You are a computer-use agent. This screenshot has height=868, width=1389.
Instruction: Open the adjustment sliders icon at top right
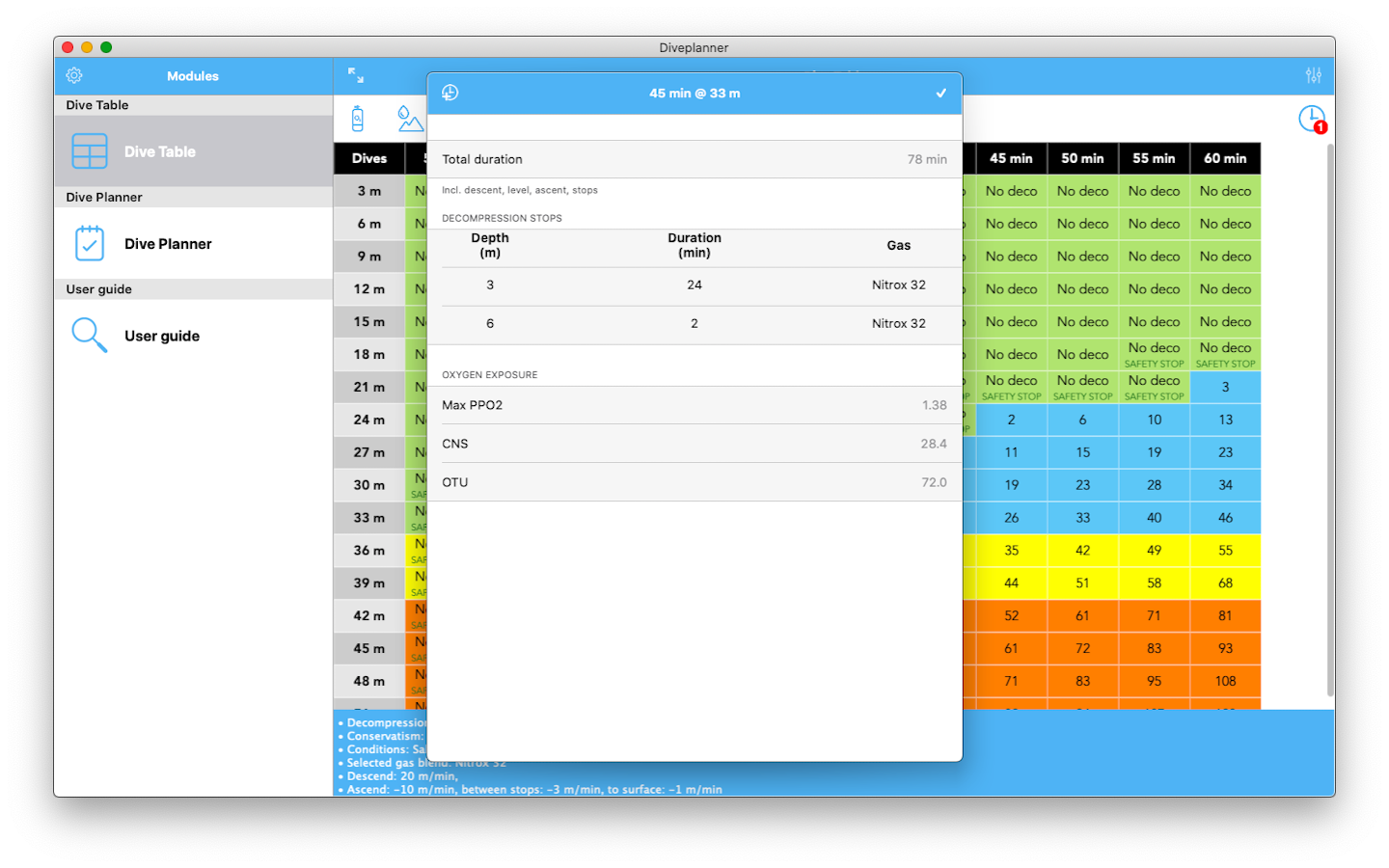1314,75
